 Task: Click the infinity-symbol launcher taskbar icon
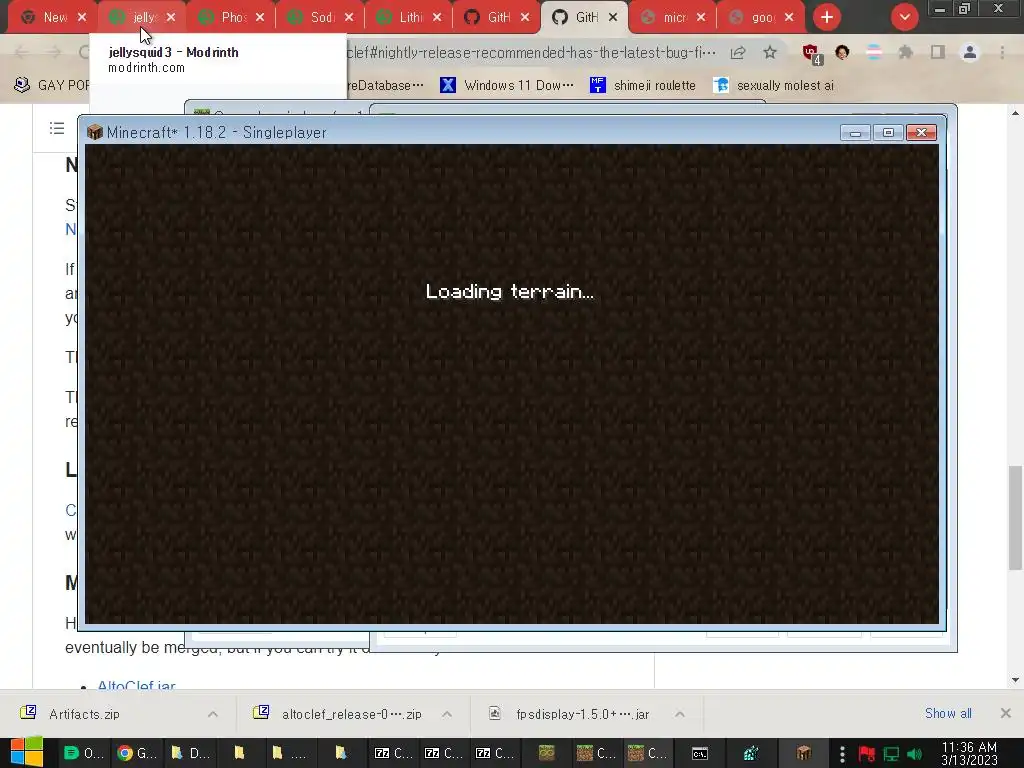tap(546, 754)
